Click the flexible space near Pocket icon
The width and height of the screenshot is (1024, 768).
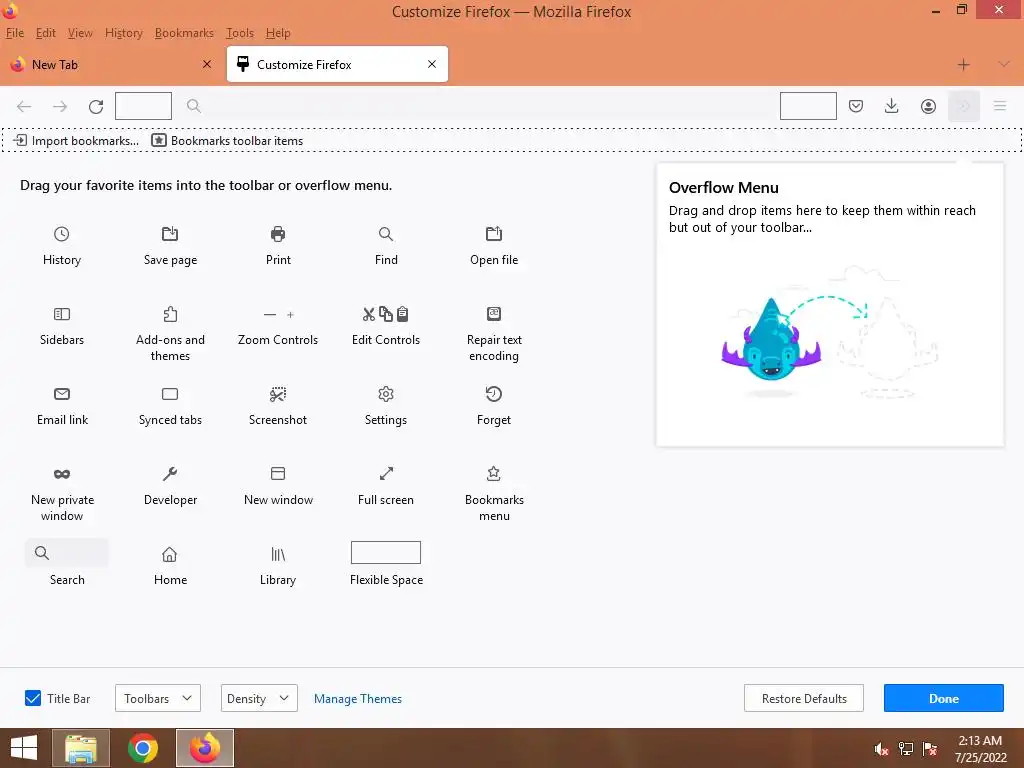tap(808, 106)
